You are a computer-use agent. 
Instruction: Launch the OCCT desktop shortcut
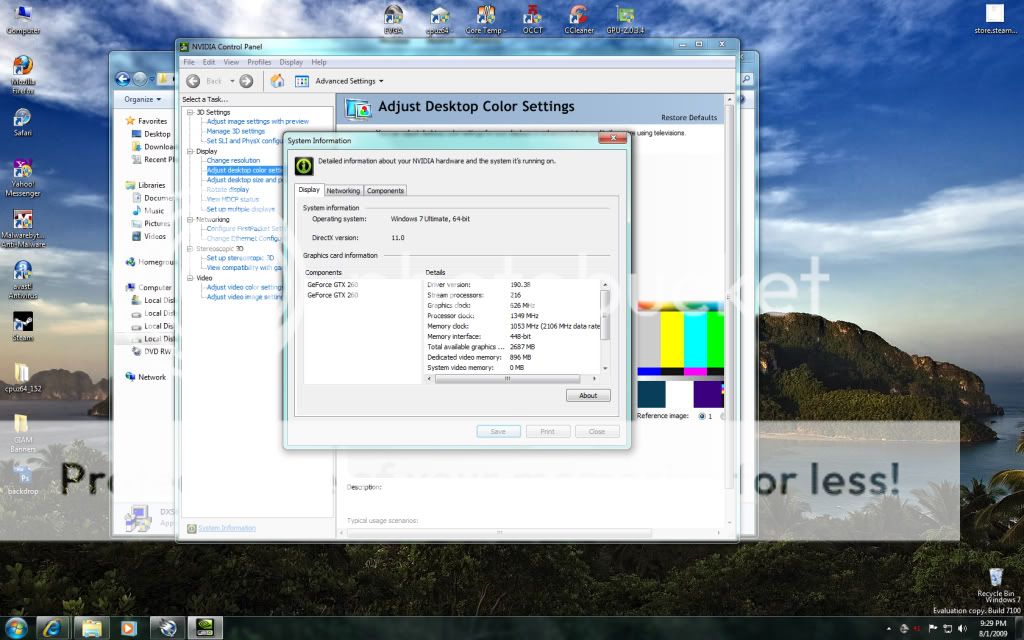tap(533, 20)
